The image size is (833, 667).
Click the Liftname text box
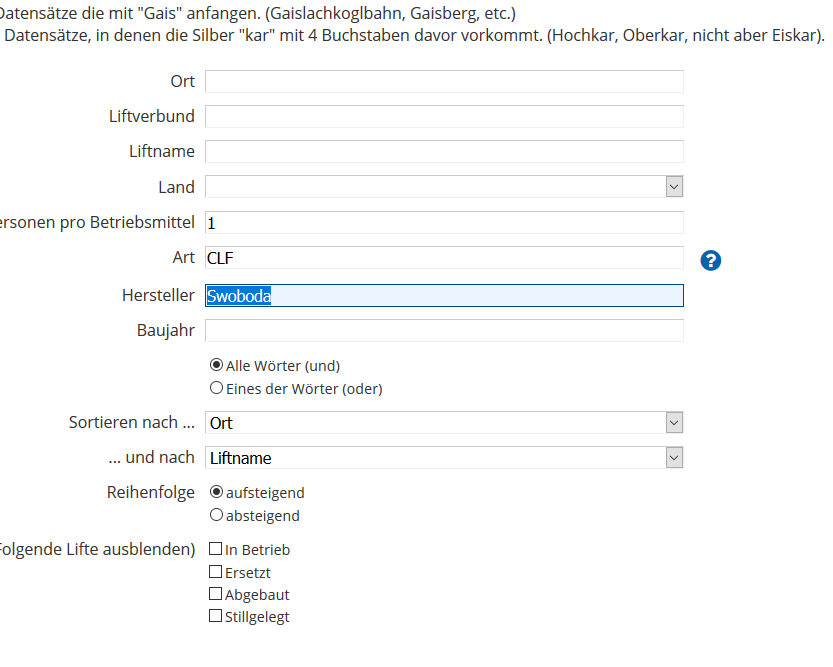click(x=444, y=151)
